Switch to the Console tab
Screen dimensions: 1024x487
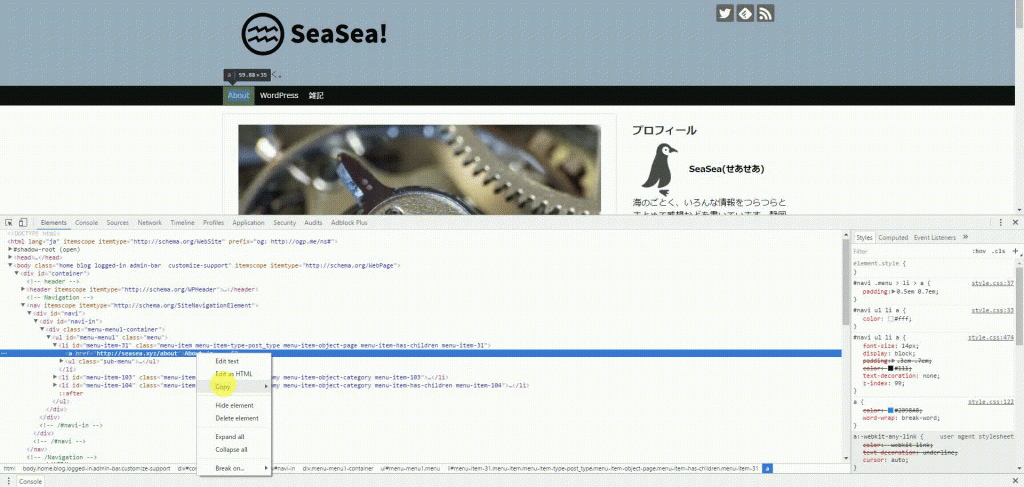point(86,223)
